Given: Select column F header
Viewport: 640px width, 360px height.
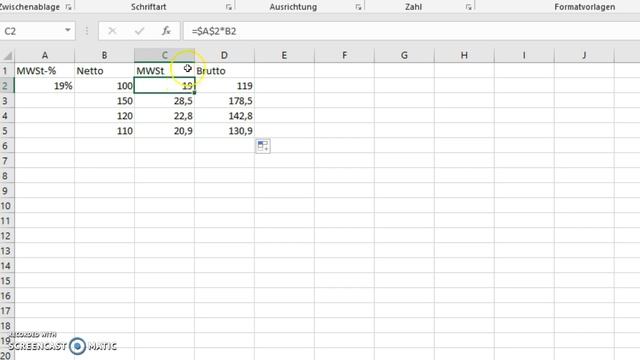Looking at the screenshot, I should pyautogui.click(x=344, y=55).
